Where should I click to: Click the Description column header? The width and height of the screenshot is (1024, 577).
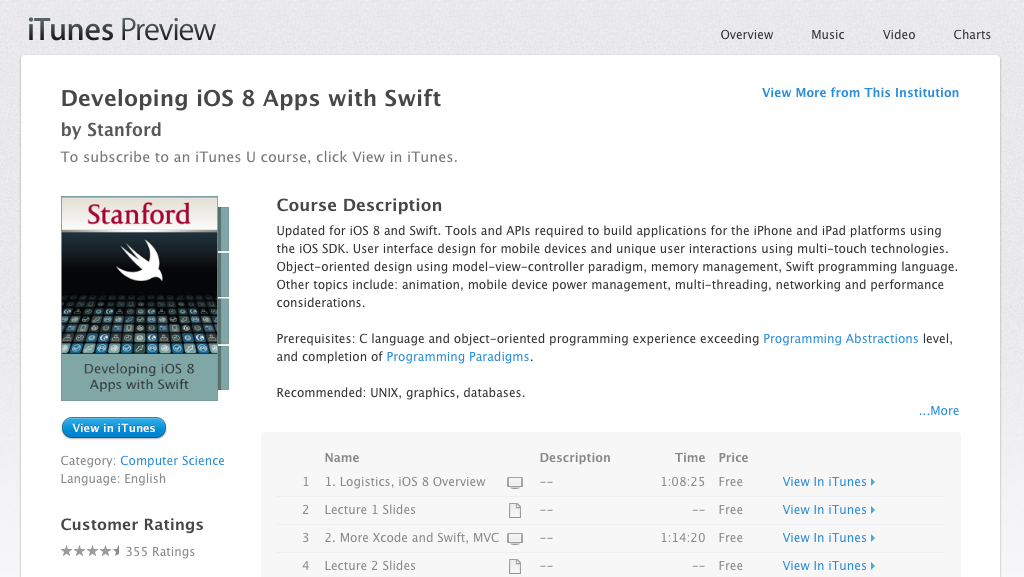coord(575,458)
